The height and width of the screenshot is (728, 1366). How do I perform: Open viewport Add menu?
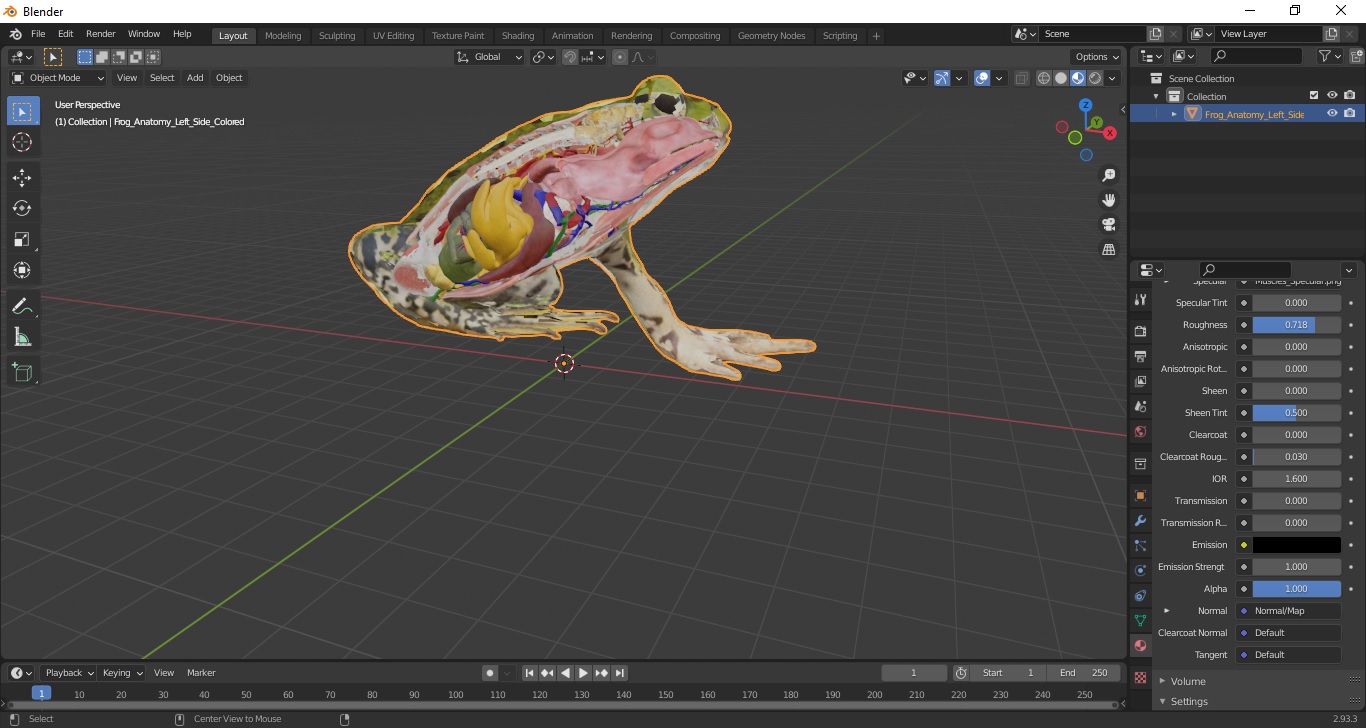tap(195, 78)
